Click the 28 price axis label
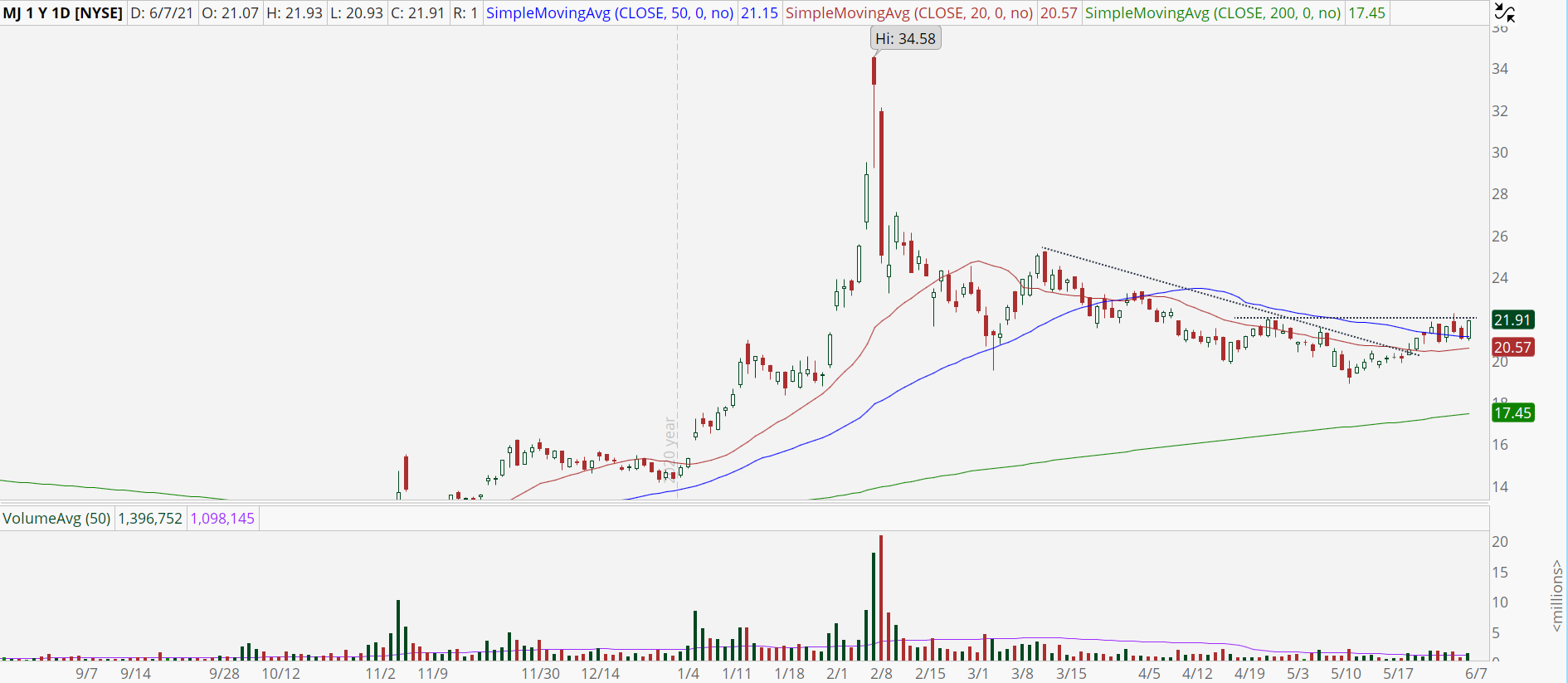1568x683 pixels. coord(1500,194)
